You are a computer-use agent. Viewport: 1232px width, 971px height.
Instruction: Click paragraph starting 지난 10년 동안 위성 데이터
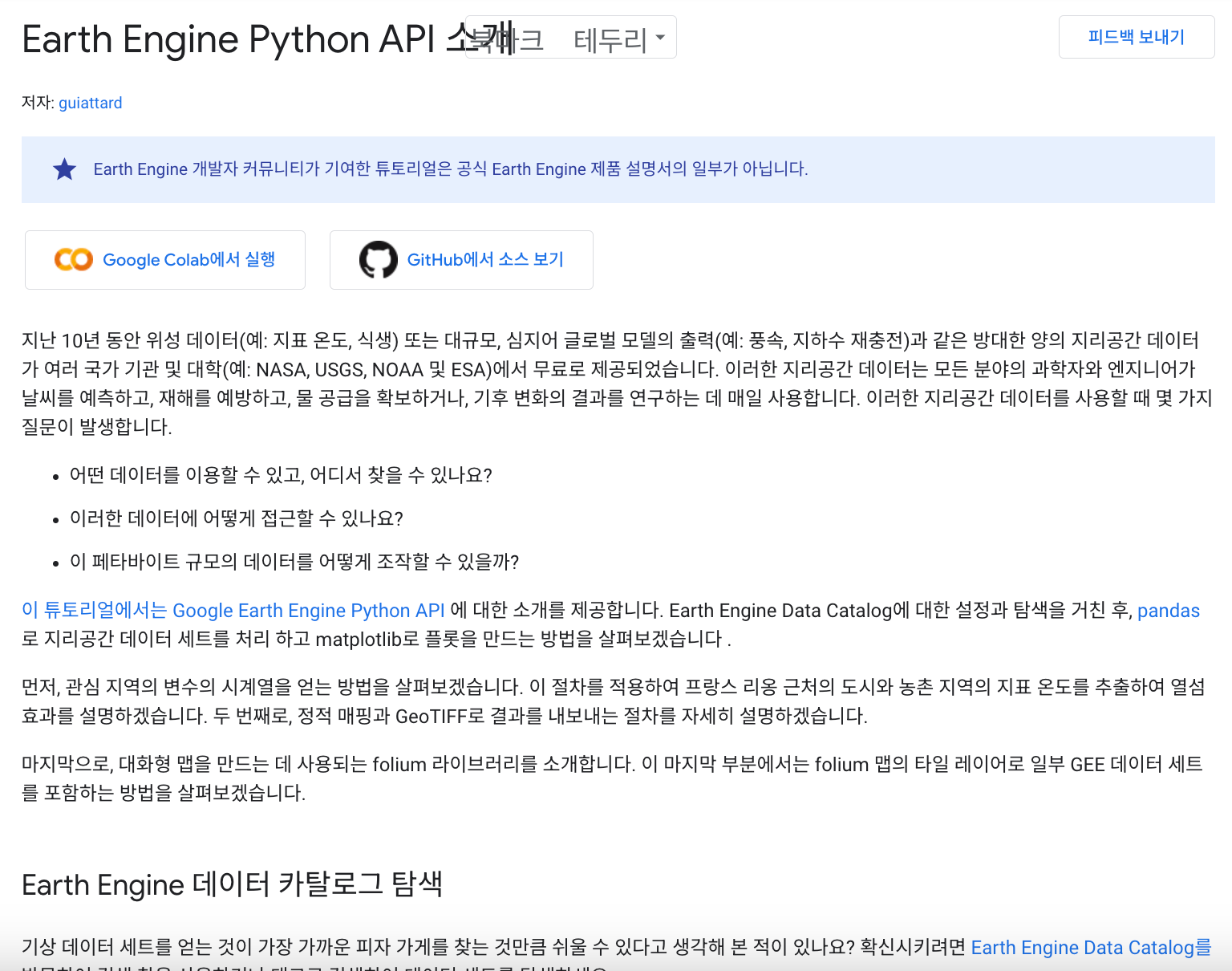[617, 384]
